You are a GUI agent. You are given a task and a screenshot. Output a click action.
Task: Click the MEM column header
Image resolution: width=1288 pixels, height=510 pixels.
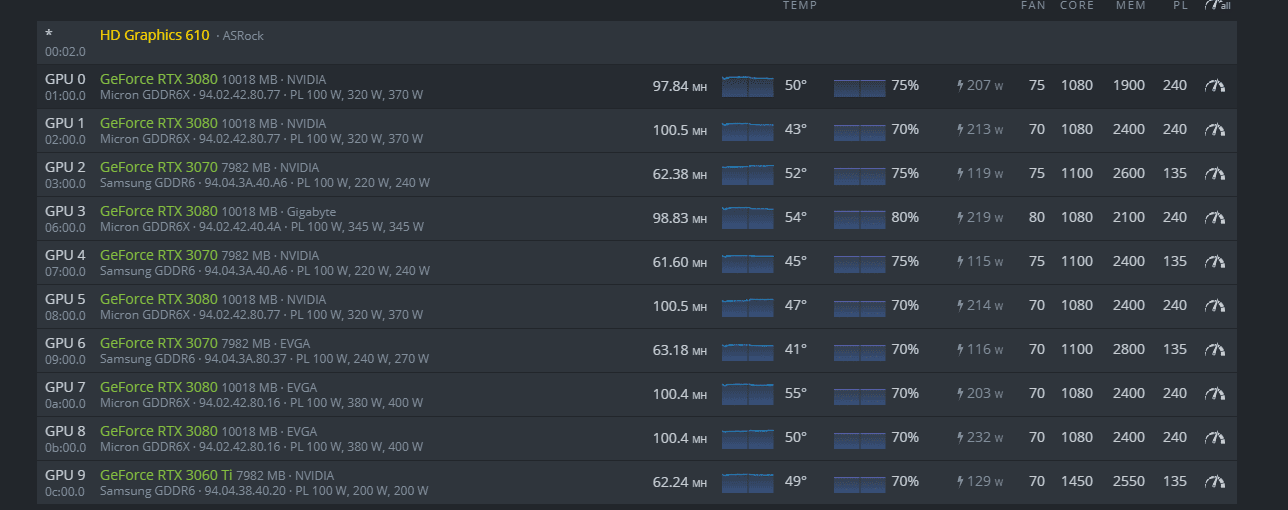tap(1131, 5)
